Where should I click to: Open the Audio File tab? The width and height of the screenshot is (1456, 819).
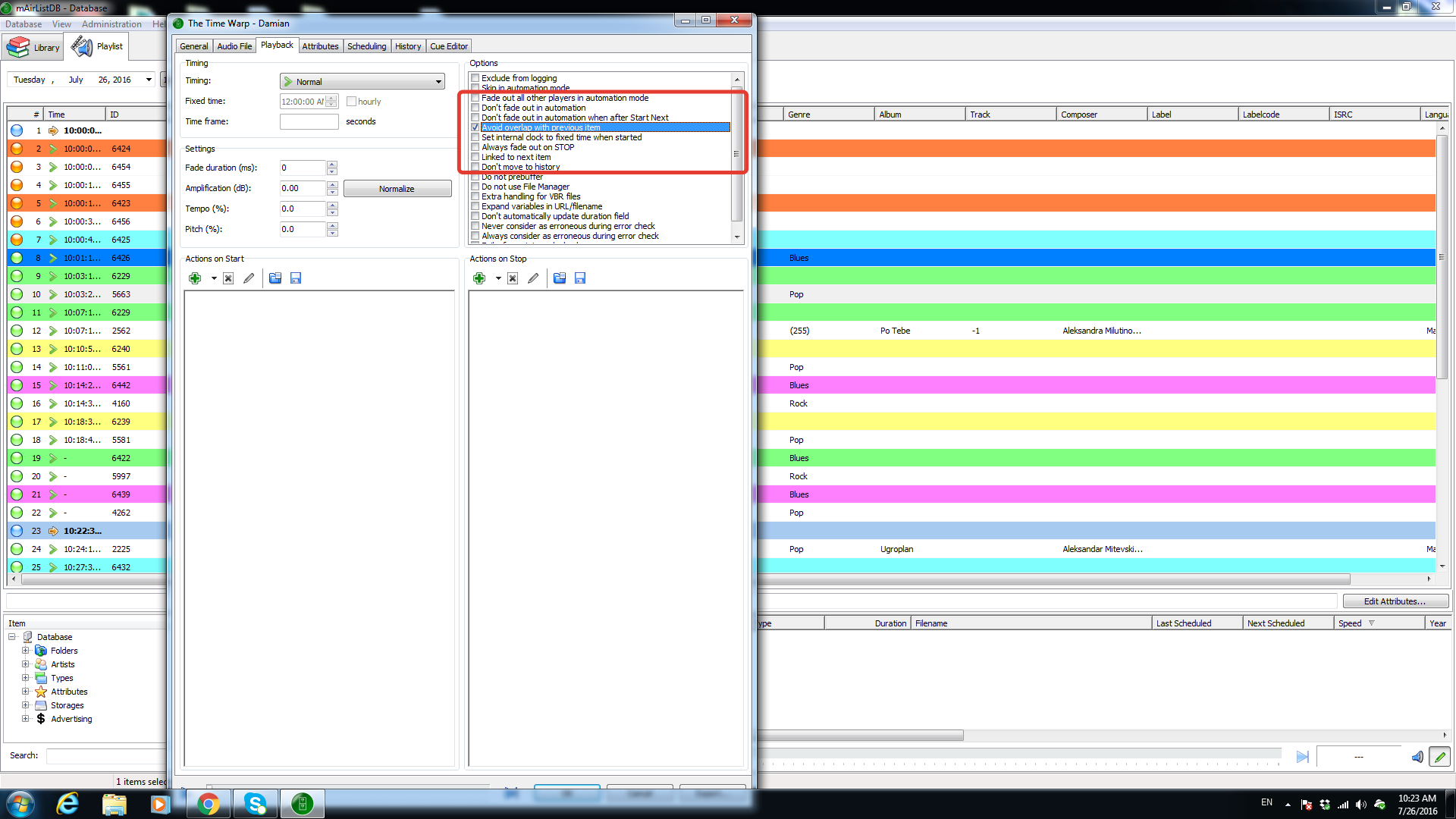[234, 46]
